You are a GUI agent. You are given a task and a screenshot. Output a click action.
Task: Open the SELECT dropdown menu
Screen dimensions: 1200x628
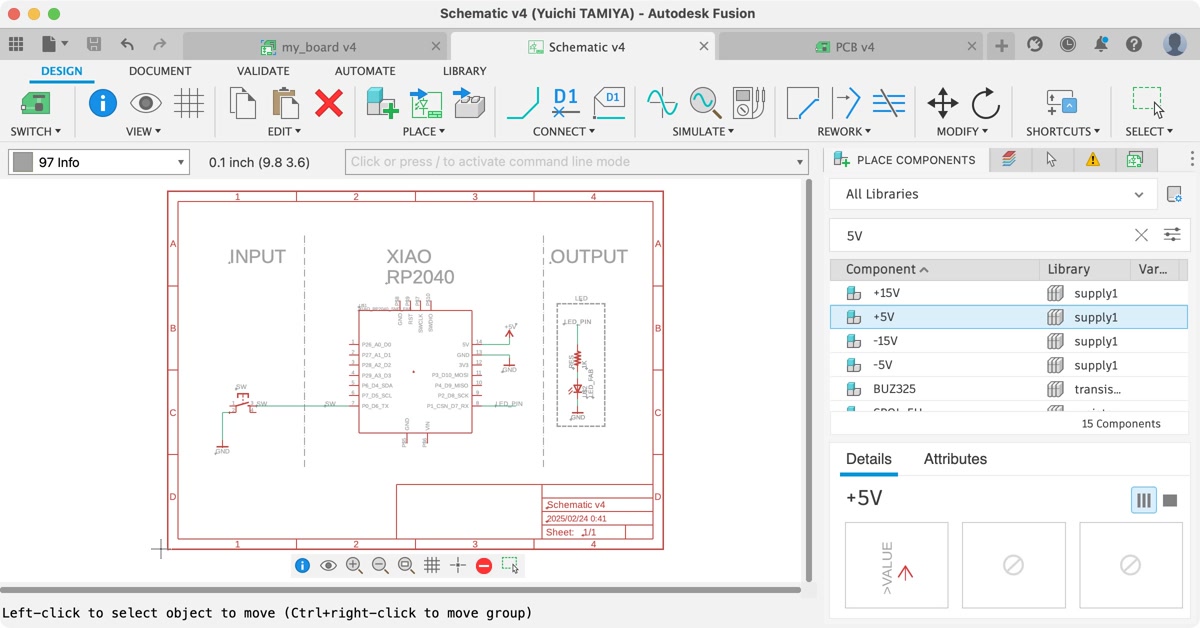pos(1149,131)
